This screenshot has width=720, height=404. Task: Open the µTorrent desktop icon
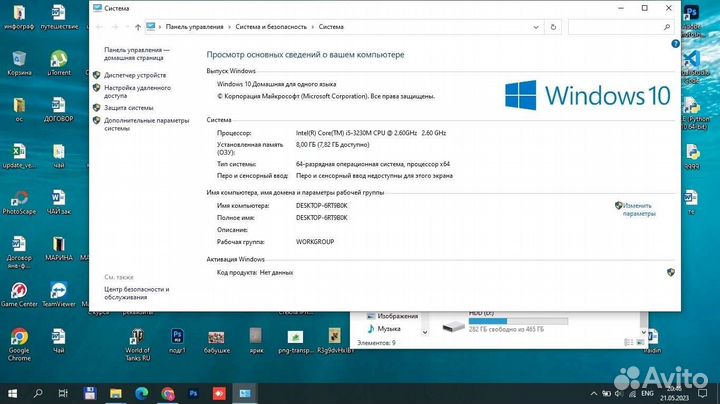pyautogui.click(x=59, y=63)
